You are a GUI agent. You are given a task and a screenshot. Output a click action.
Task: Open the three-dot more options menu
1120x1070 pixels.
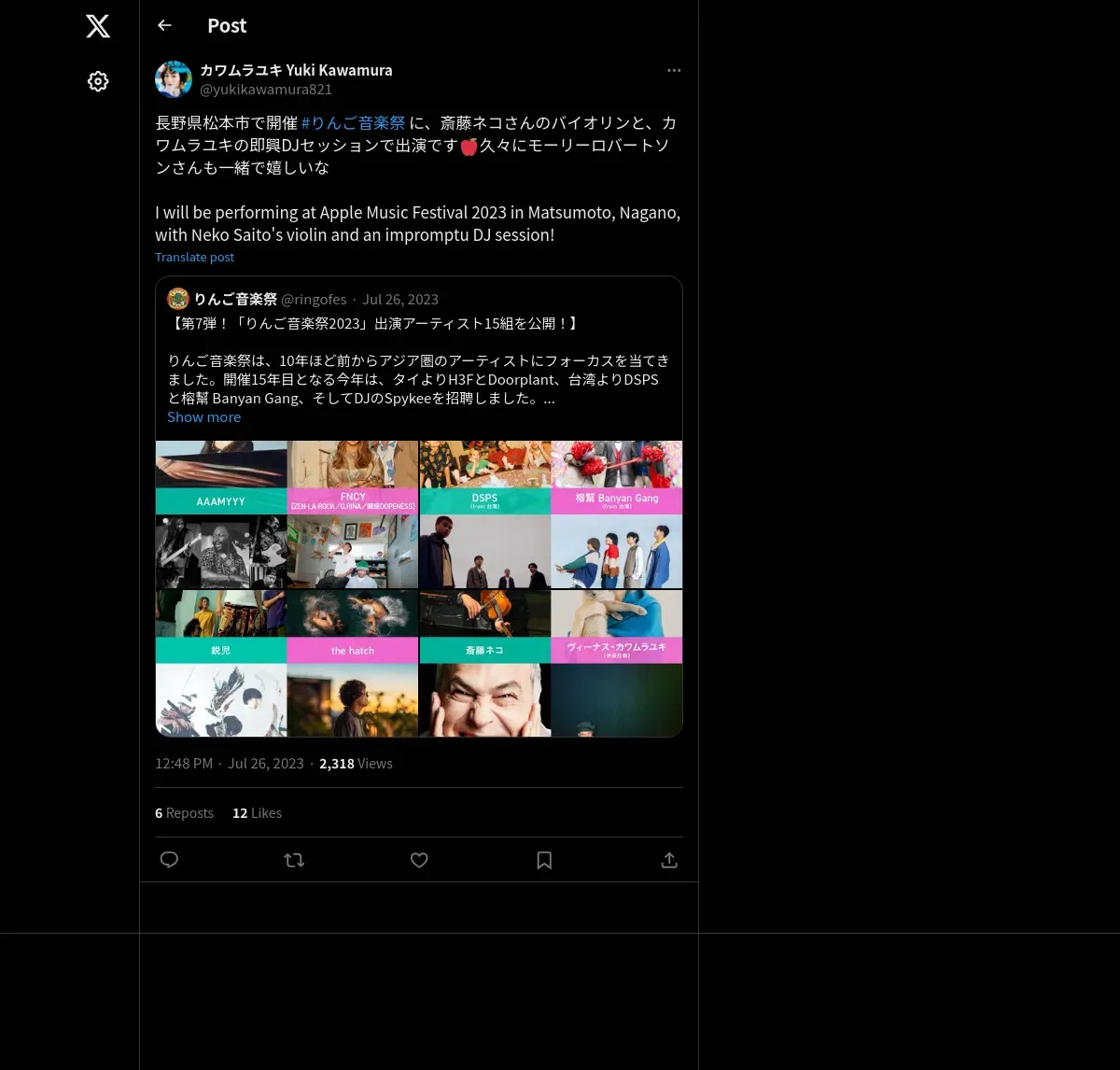tap(674, 70)
